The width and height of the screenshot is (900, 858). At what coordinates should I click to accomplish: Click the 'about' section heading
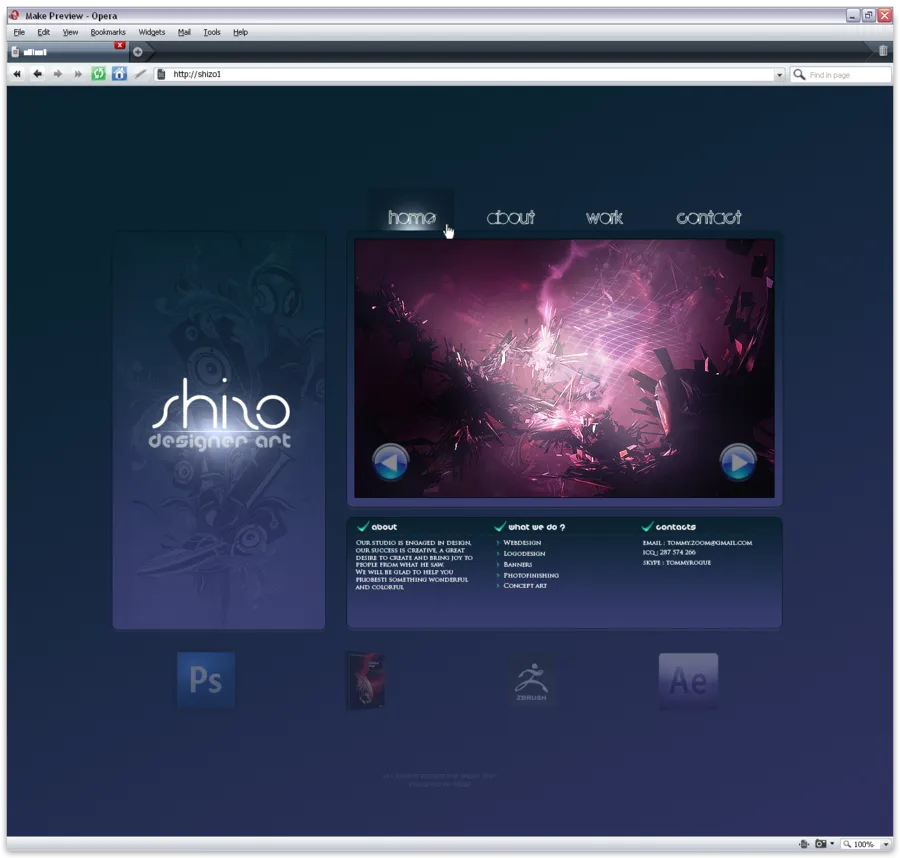point(384,527)
